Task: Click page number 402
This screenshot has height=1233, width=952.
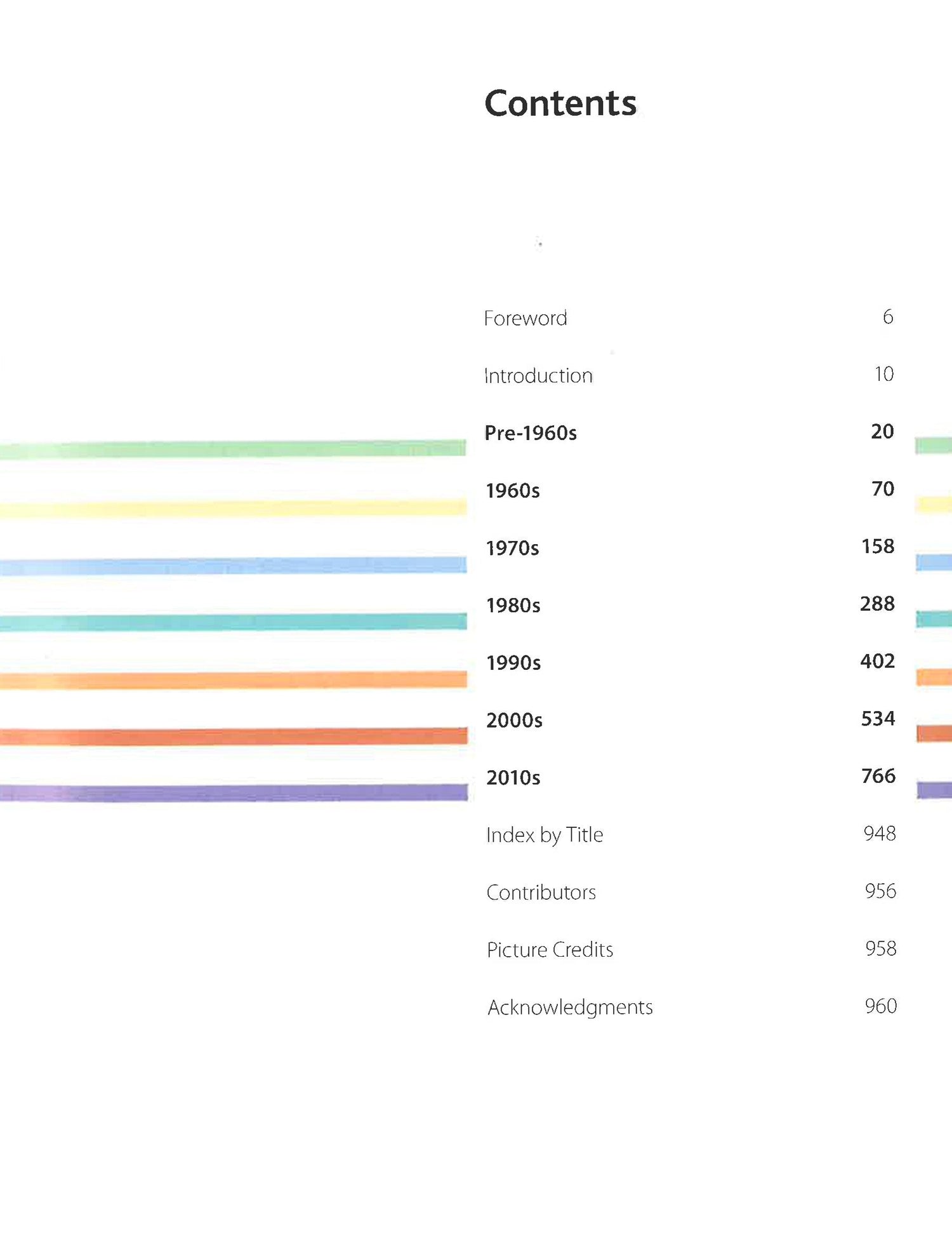Action: coord(877,662)
